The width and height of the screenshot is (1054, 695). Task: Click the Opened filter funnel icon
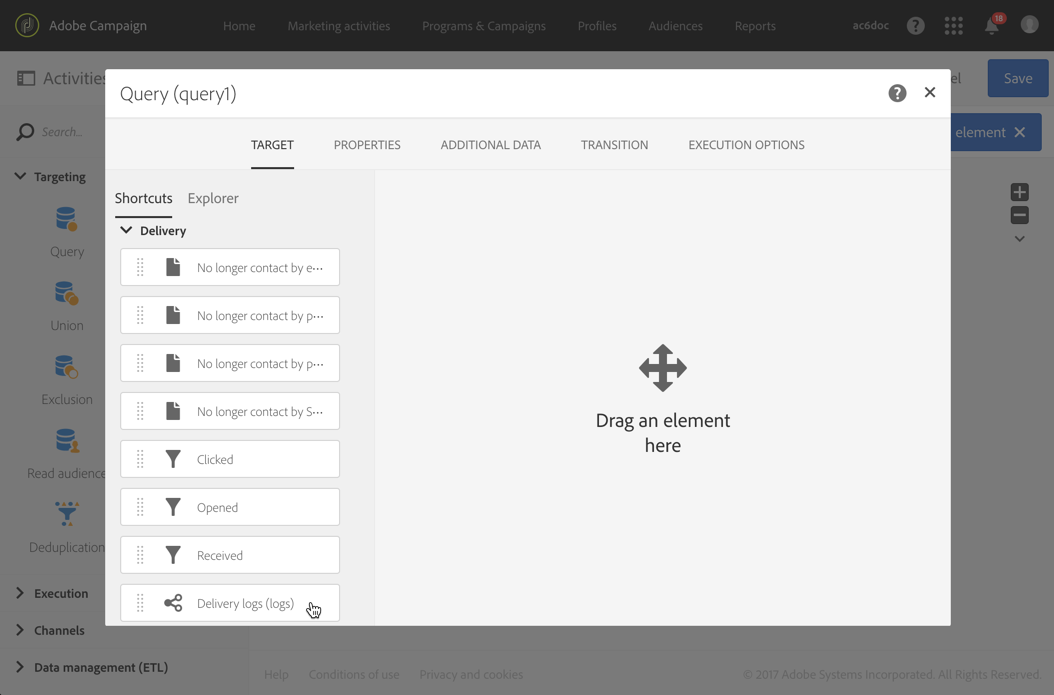coord(173,507)
